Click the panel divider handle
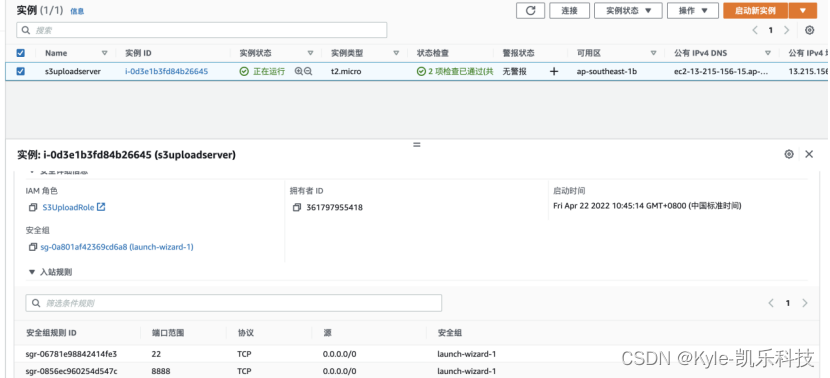This screenshot has height=378, width=830. [417, 144]
